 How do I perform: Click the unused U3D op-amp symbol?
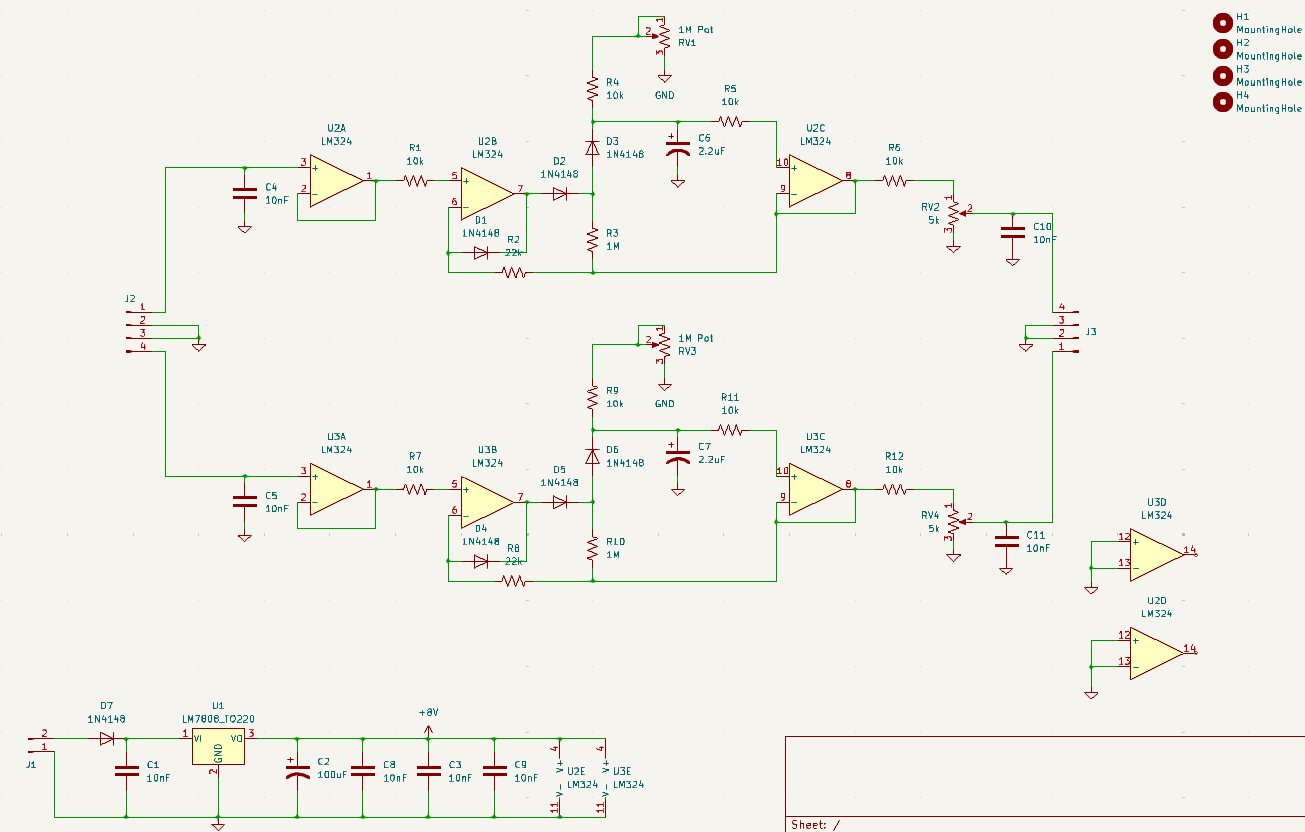click(1156, 555)
